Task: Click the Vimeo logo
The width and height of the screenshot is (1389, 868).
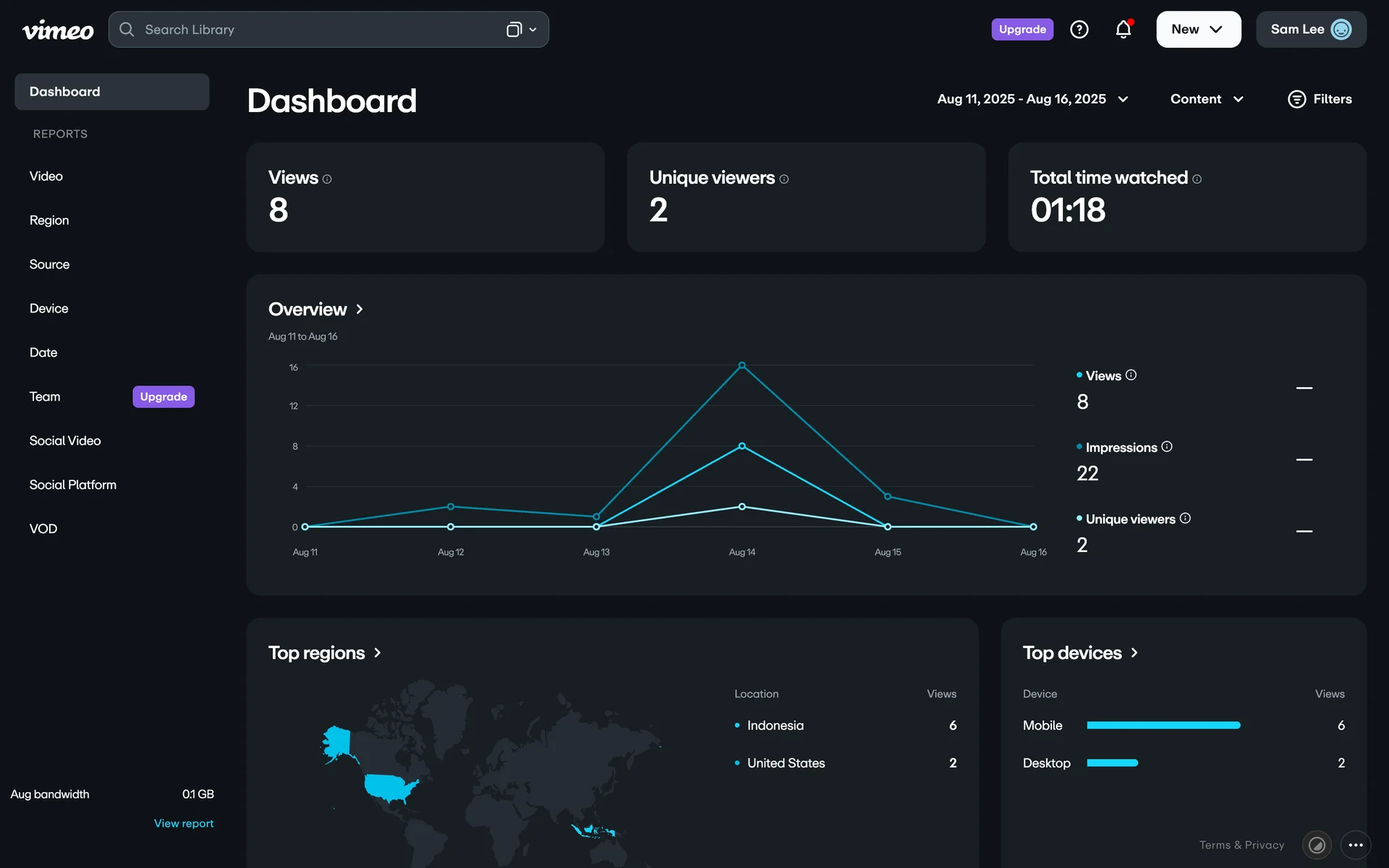Action: click(x=58, y=30)
